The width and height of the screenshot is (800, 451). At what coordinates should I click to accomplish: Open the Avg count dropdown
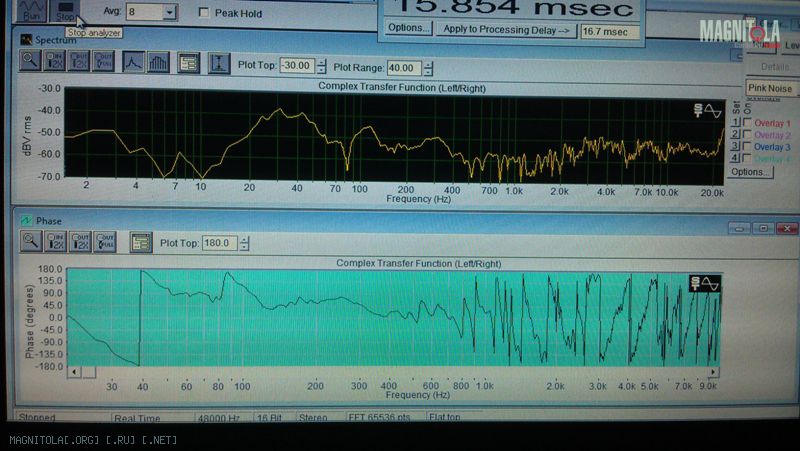point(170,11)
